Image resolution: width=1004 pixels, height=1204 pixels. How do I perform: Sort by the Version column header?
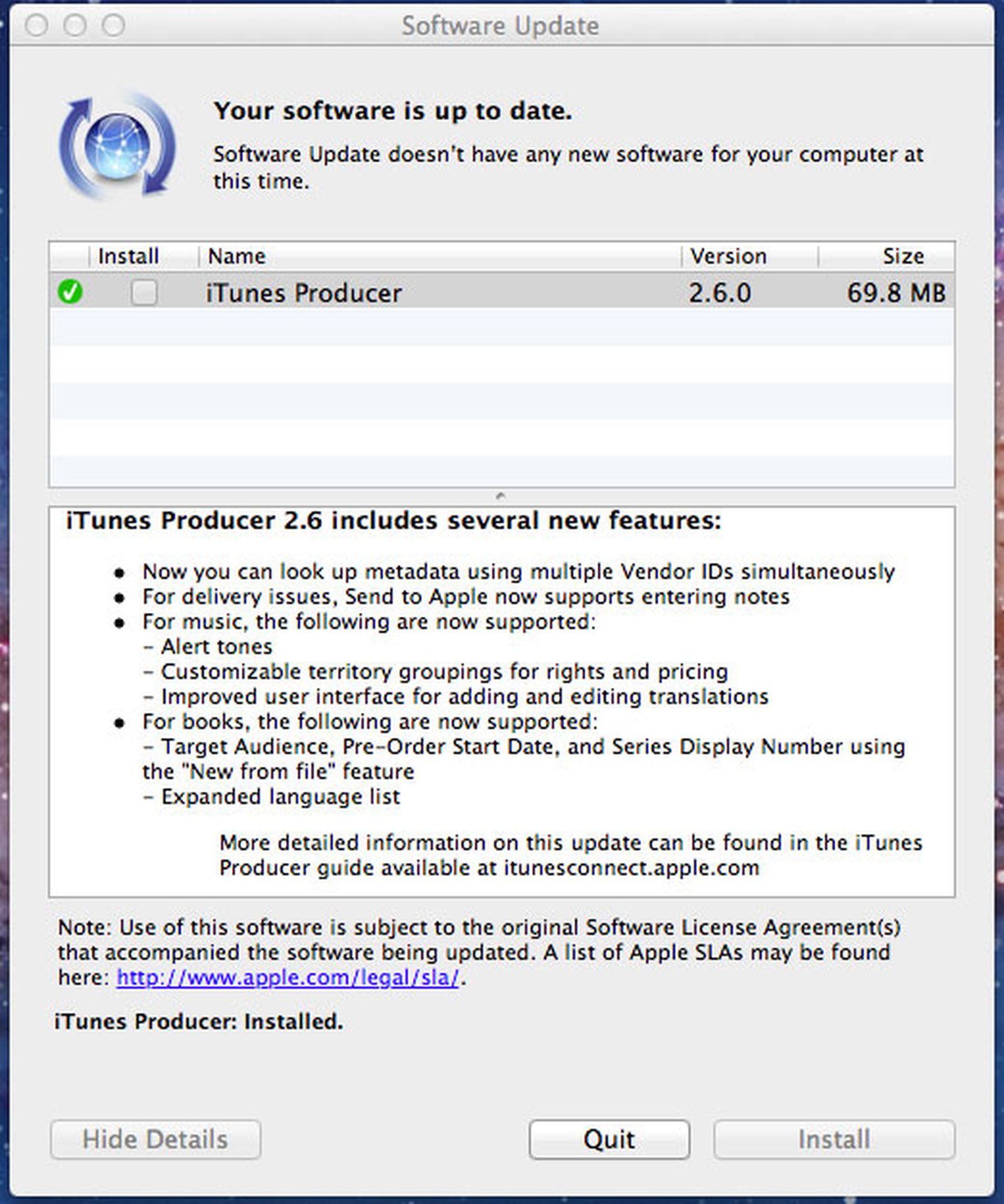click(x=749, y=256)
